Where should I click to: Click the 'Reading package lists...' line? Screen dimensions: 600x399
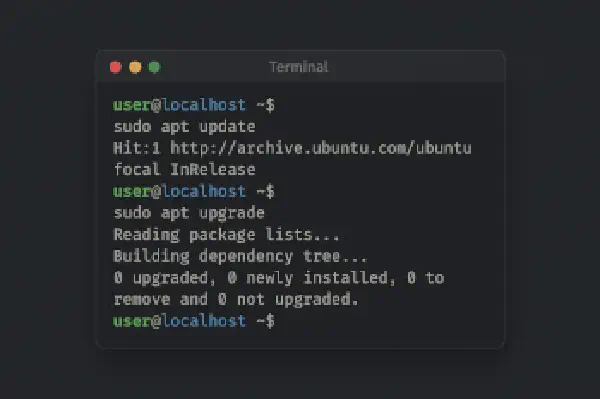[x=227, y=235]
